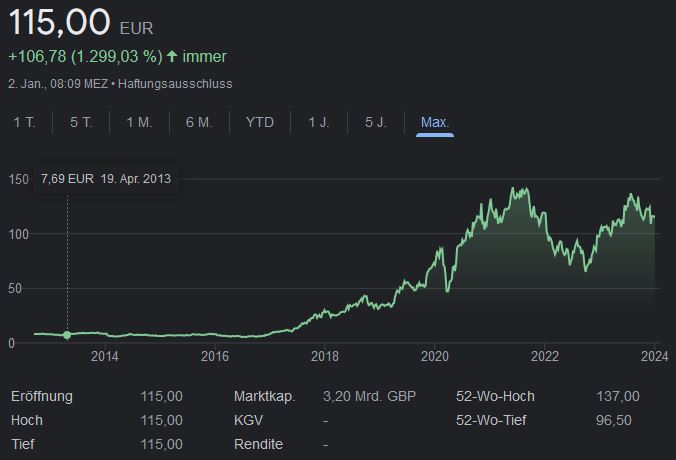Image resolution: width=676 pixels, height=460 pixels.
Task: Open the 1 J. chart range
Action: [x=319, y=122]
